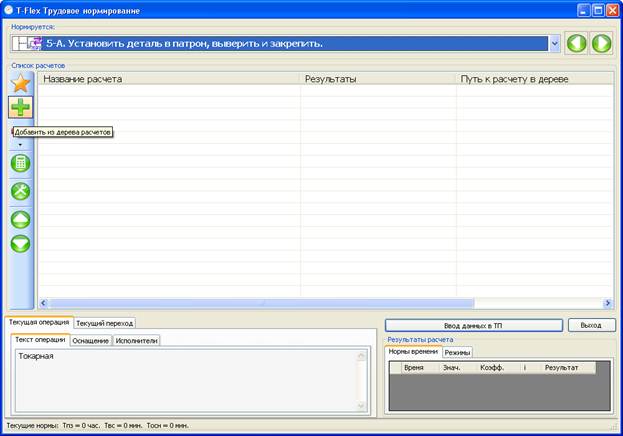Click the horizontal scrollbar left arrow
Viewport: 623px width, 436px height.
44,303
